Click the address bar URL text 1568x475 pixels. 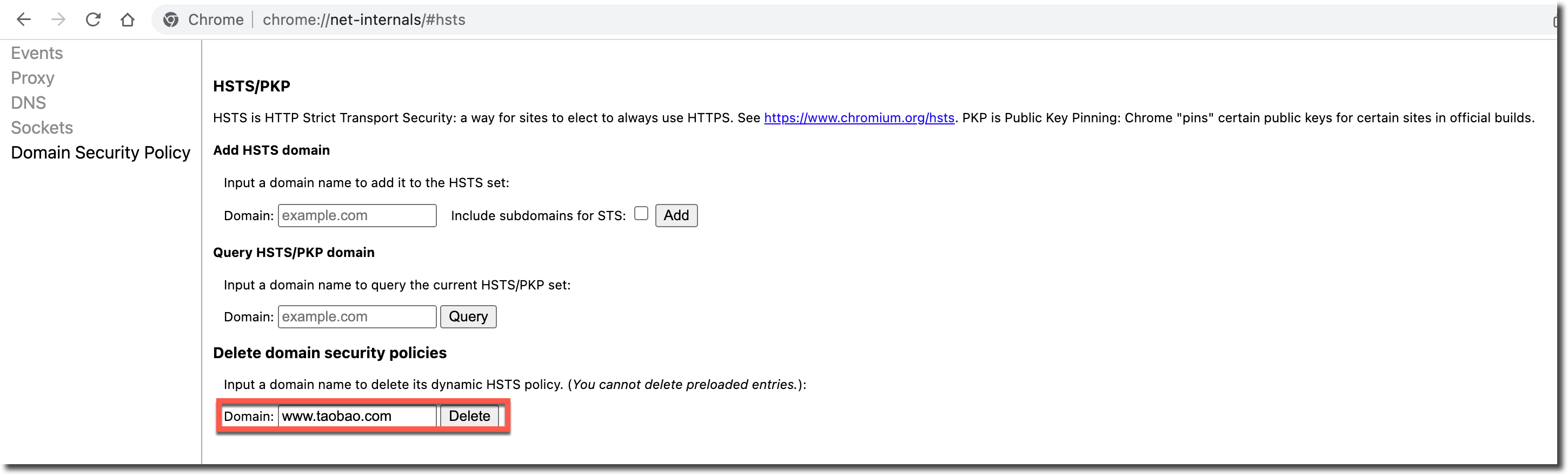(x=364, y=19)
